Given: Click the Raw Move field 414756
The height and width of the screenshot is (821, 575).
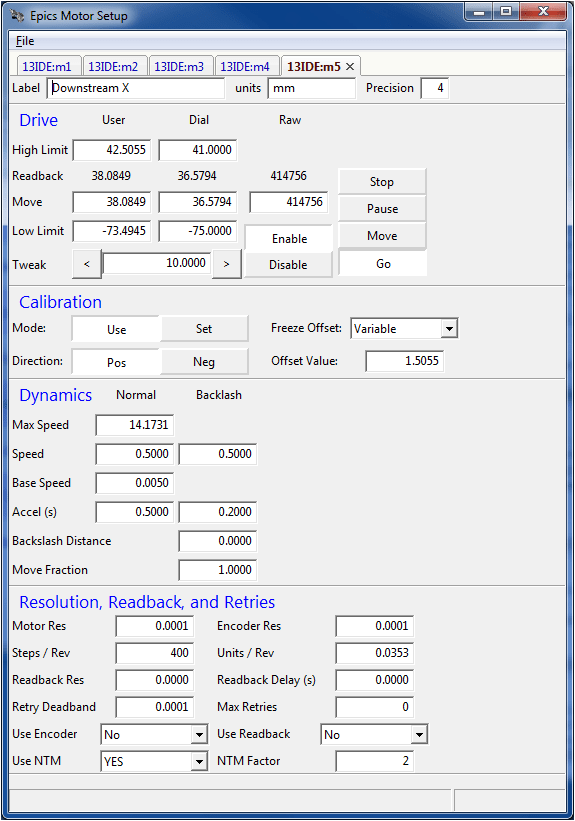Looking at the screenshot, I should coord(289,202).
